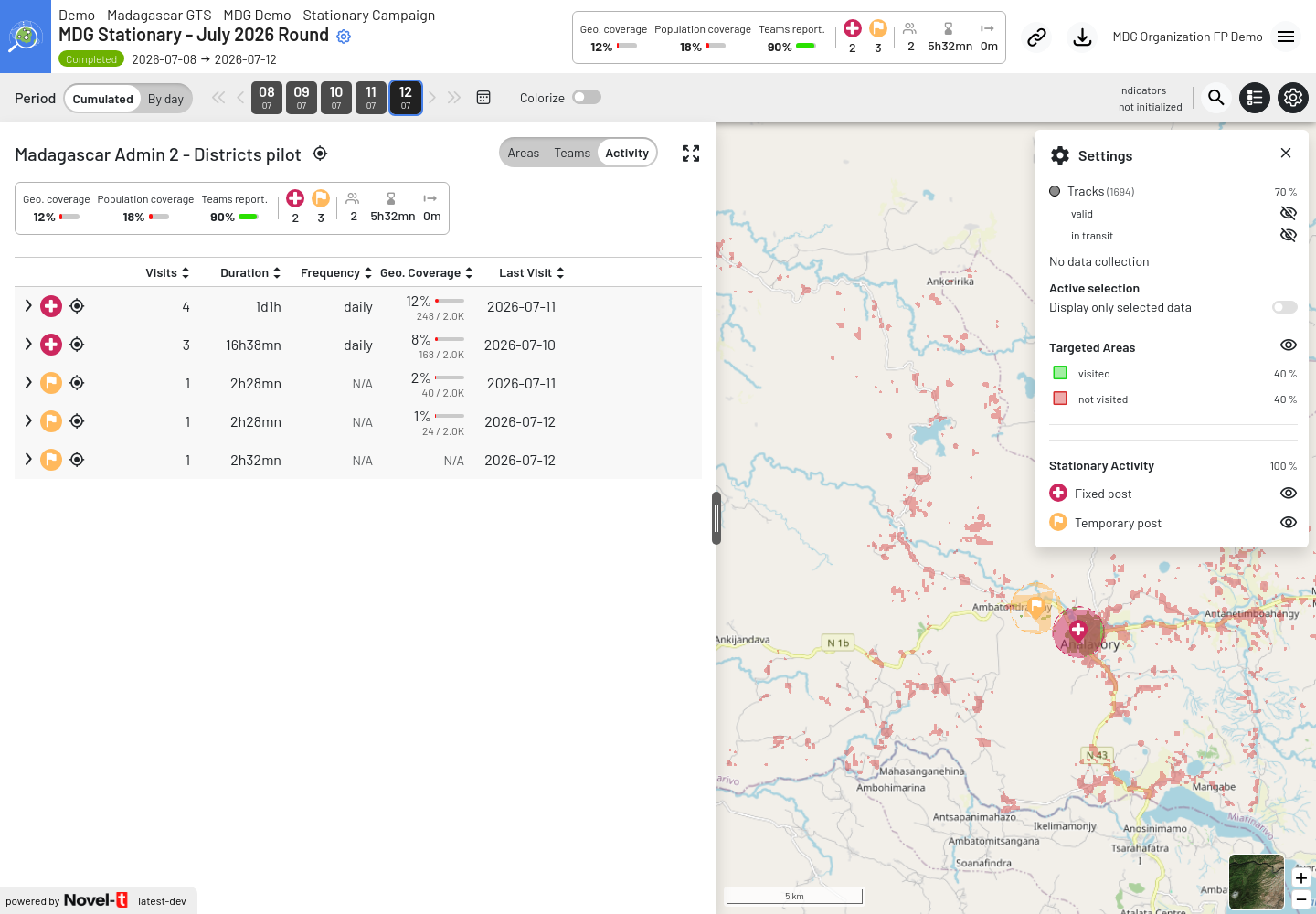
Task: Expand the 2h28mn row dated 2026-07-11
Action: (28, 383)
